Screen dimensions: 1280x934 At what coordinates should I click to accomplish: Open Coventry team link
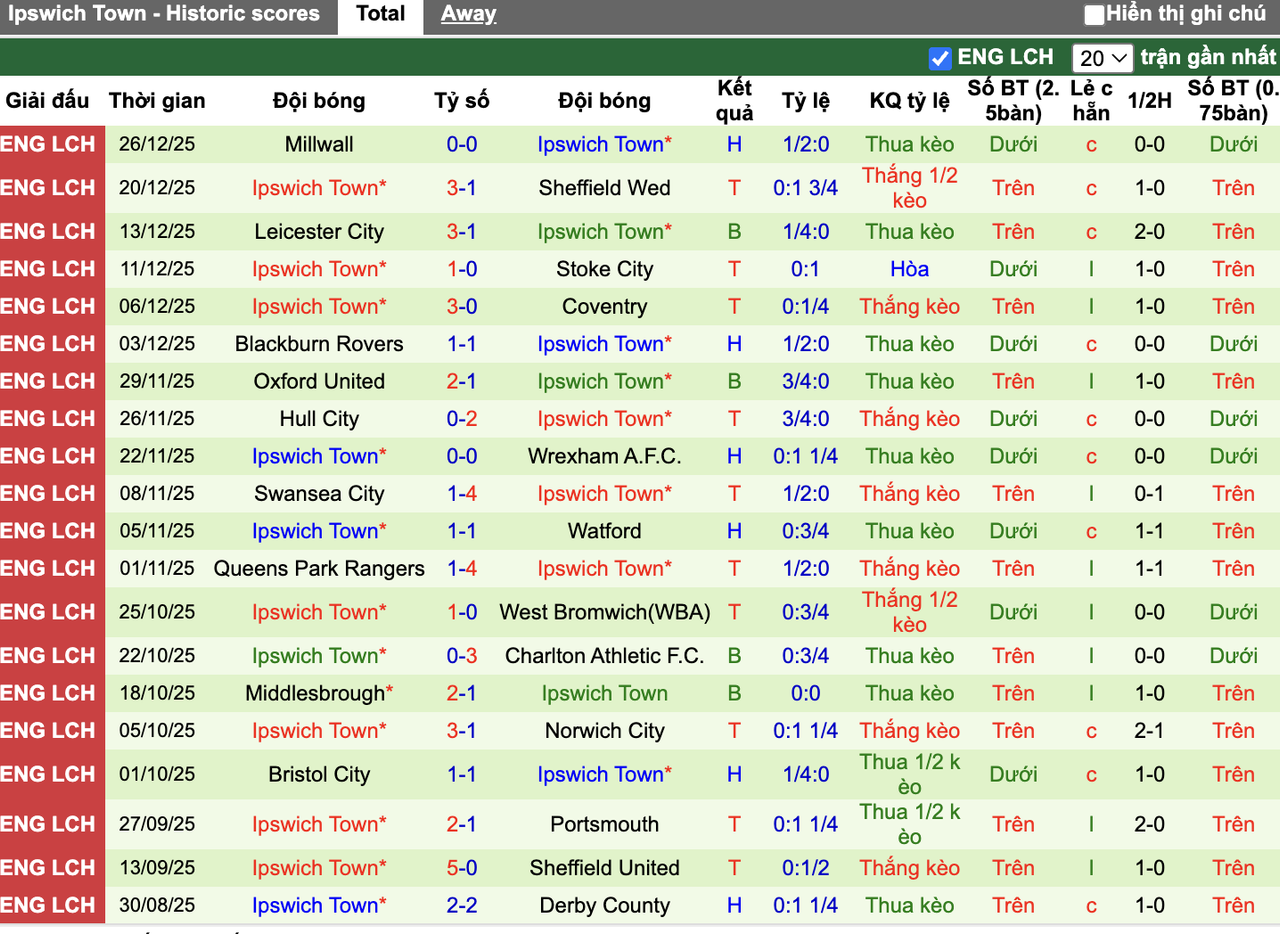[605, 307]
